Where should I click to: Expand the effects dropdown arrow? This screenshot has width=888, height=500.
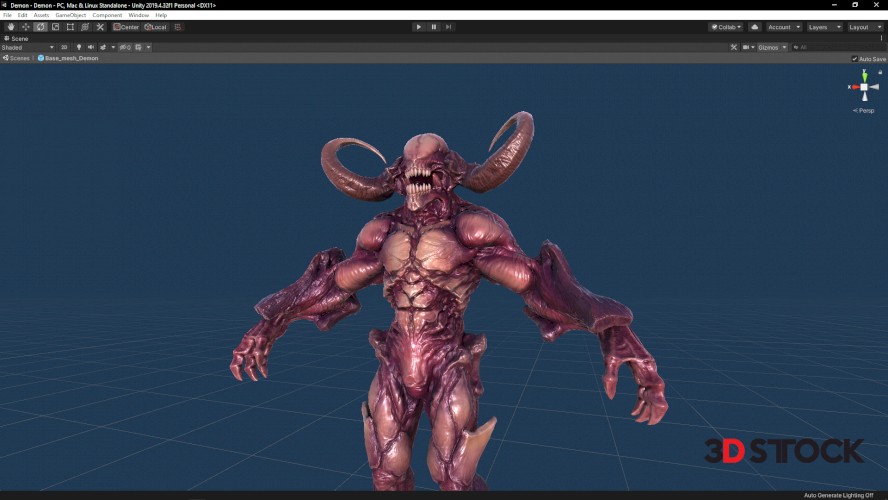point(113,47)
